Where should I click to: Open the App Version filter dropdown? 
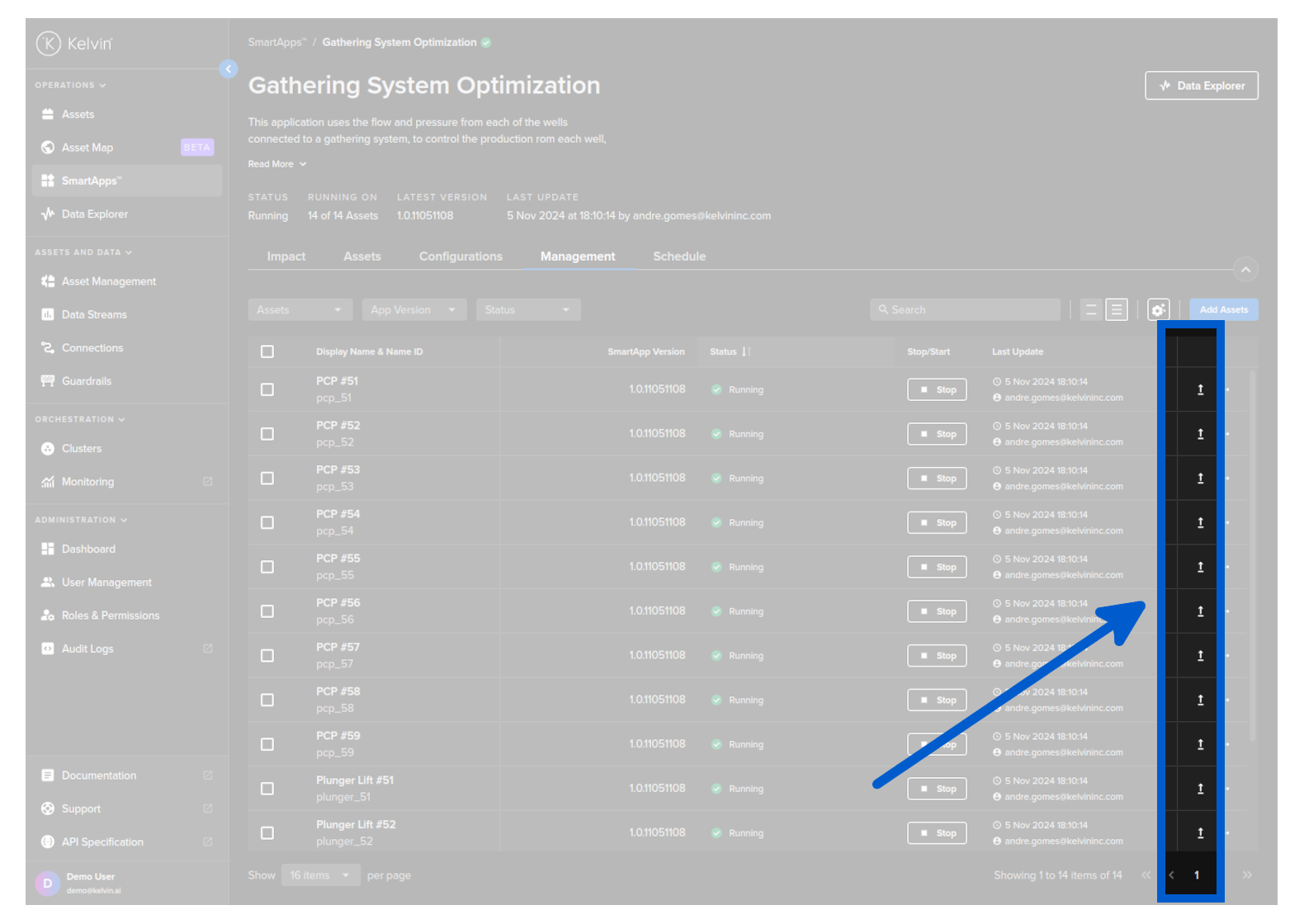point(413,310)
